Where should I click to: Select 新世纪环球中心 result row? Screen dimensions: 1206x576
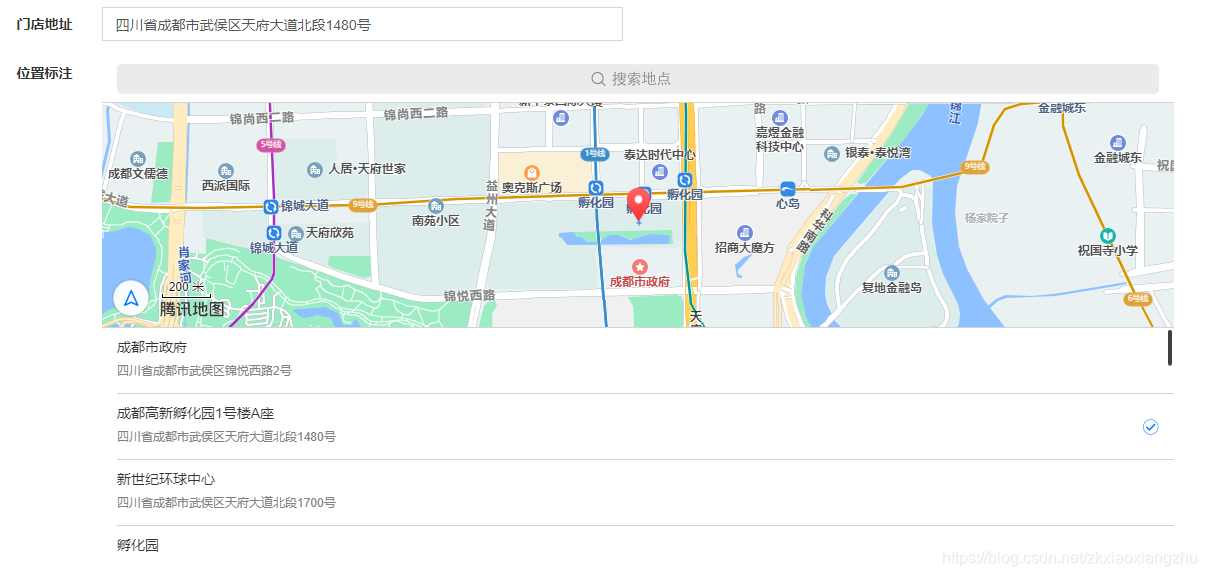(638, 493)
